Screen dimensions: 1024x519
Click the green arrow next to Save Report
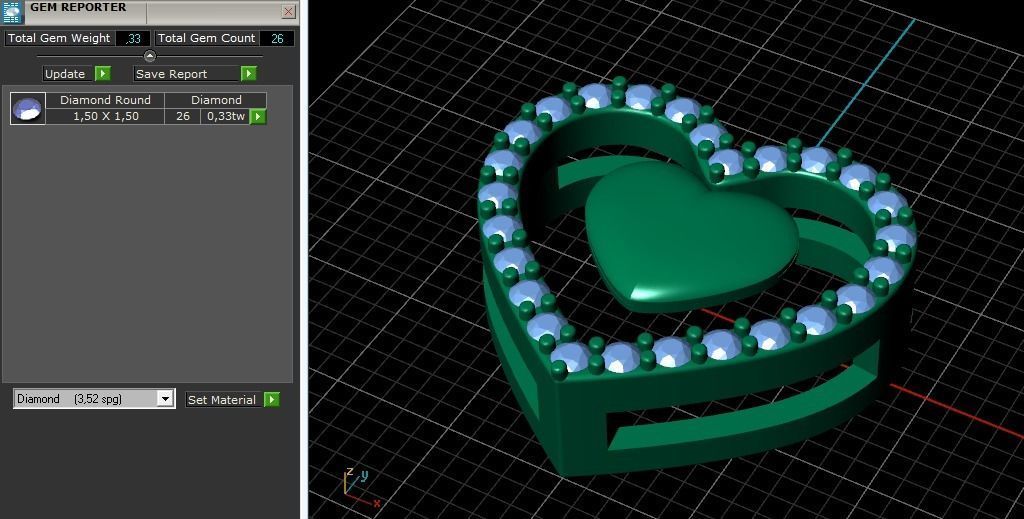click(x=249, y=74)
